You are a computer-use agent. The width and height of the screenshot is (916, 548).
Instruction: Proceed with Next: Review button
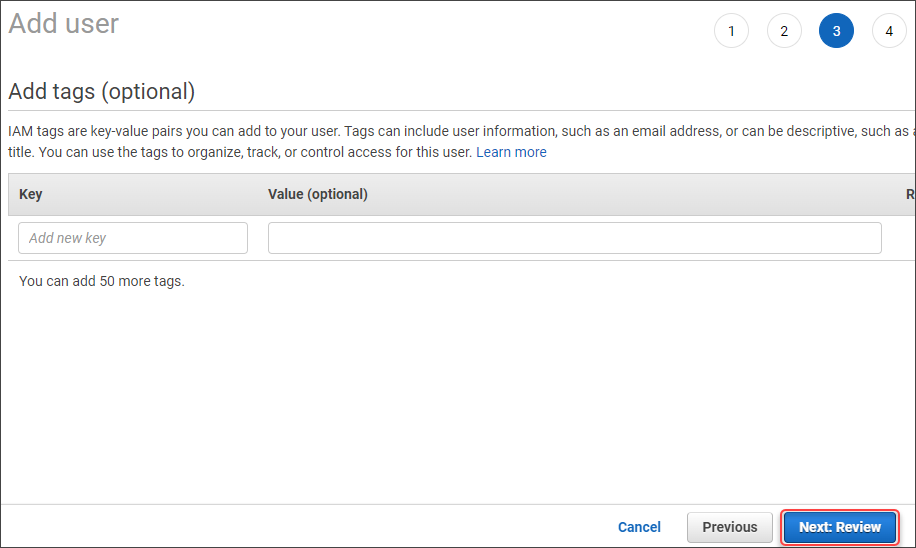pyautogui.click(x=840, y=527)
